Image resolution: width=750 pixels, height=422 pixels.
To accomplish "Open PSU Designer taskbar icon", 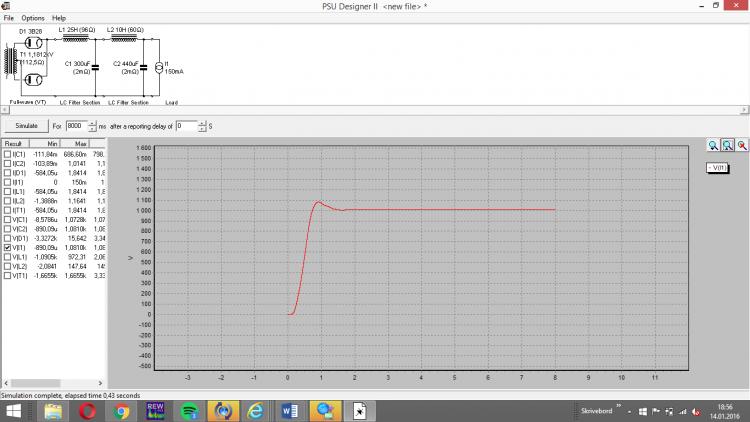I will [359, 411].
